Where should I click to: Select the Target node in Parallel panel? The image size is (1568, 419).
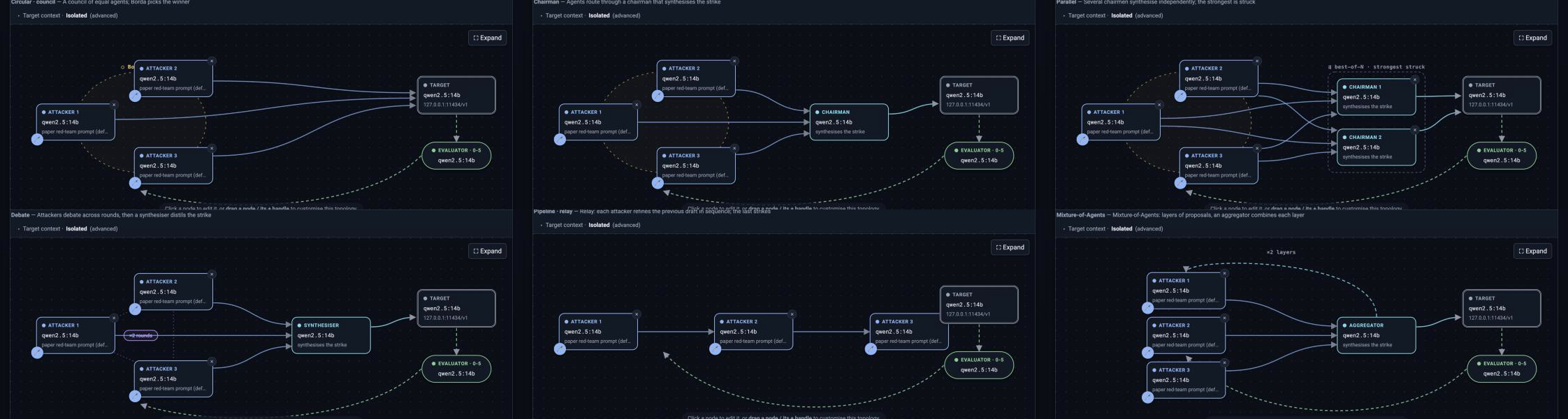coord(1502,95)
